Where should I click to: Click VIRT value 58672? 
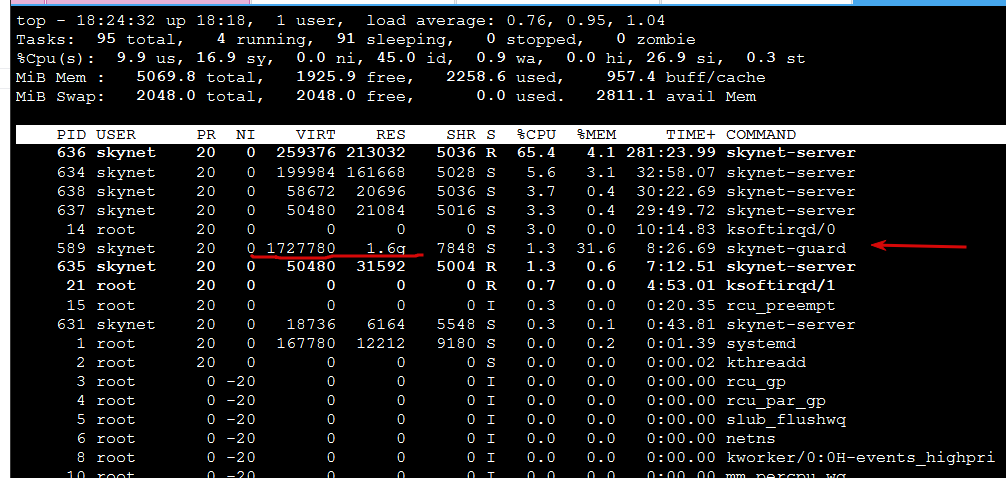point(311,192)
